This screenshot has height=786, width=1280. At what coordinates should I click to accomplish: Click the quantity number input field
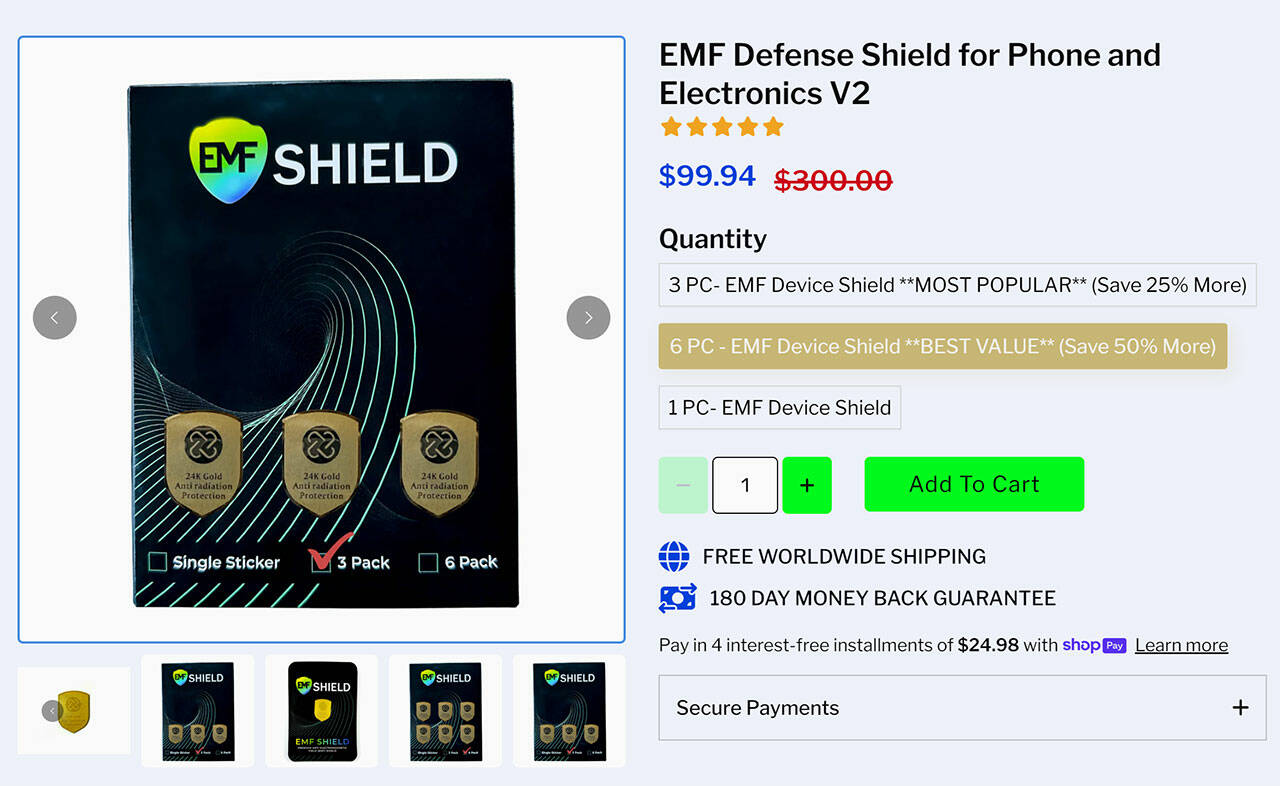[745, 485]
